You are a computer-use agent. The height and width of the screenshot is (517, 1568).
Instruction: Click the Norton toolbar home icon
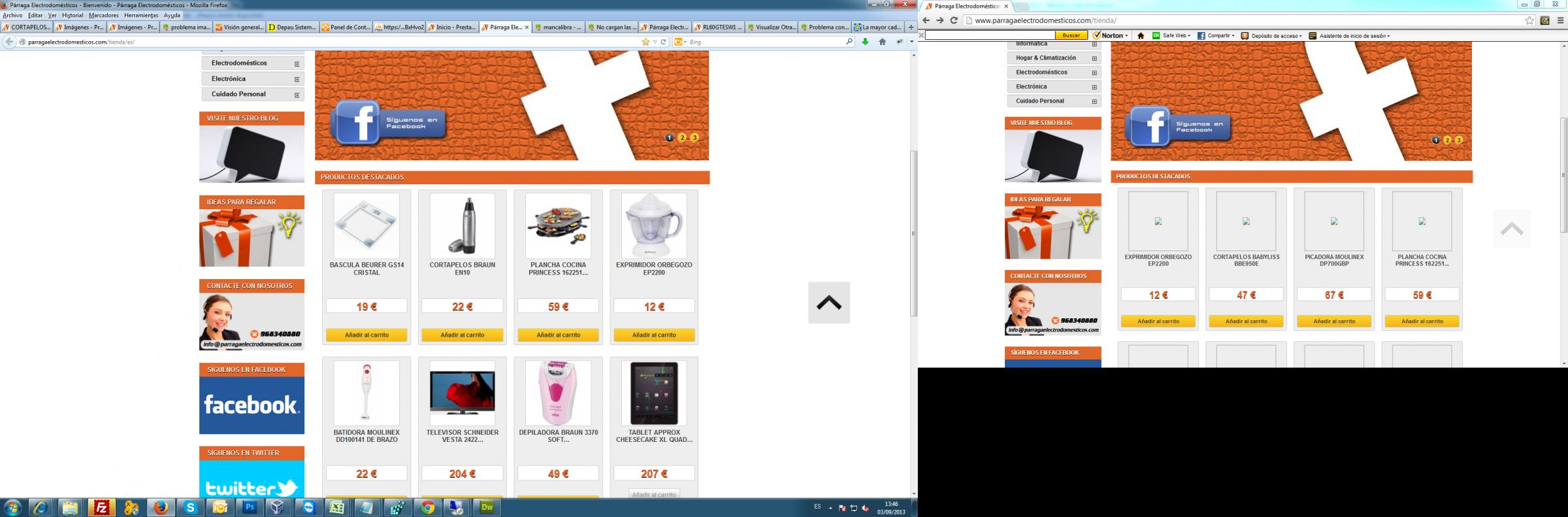(1141, 36)
